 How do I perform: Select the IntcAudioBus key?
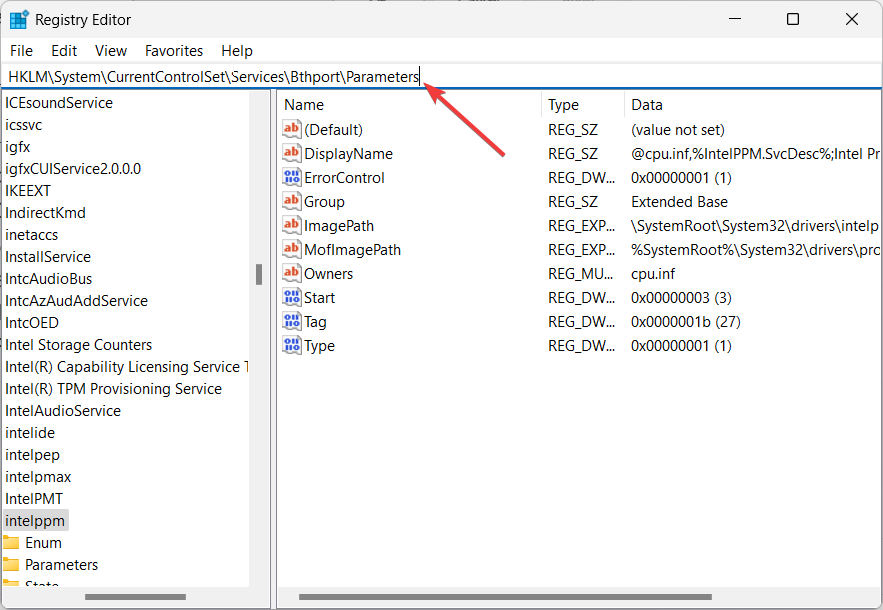(48, 278)
